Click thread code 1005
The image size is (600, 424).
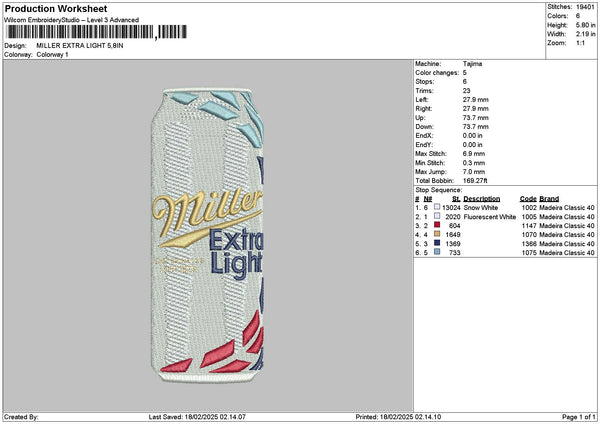(529, 217)
